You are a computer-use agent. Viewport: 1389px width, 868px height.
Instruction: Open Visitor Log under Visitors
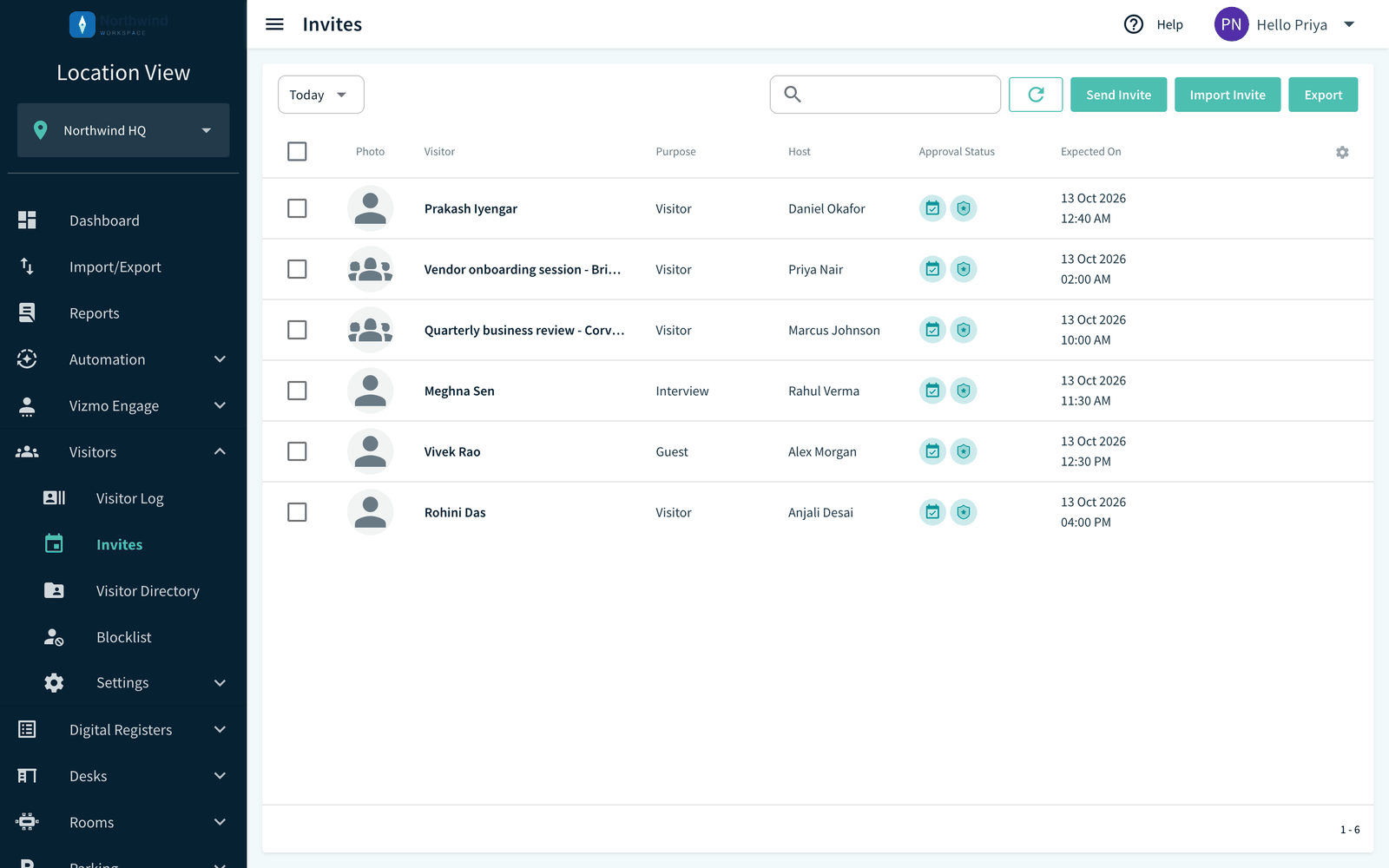pos(123,497)
